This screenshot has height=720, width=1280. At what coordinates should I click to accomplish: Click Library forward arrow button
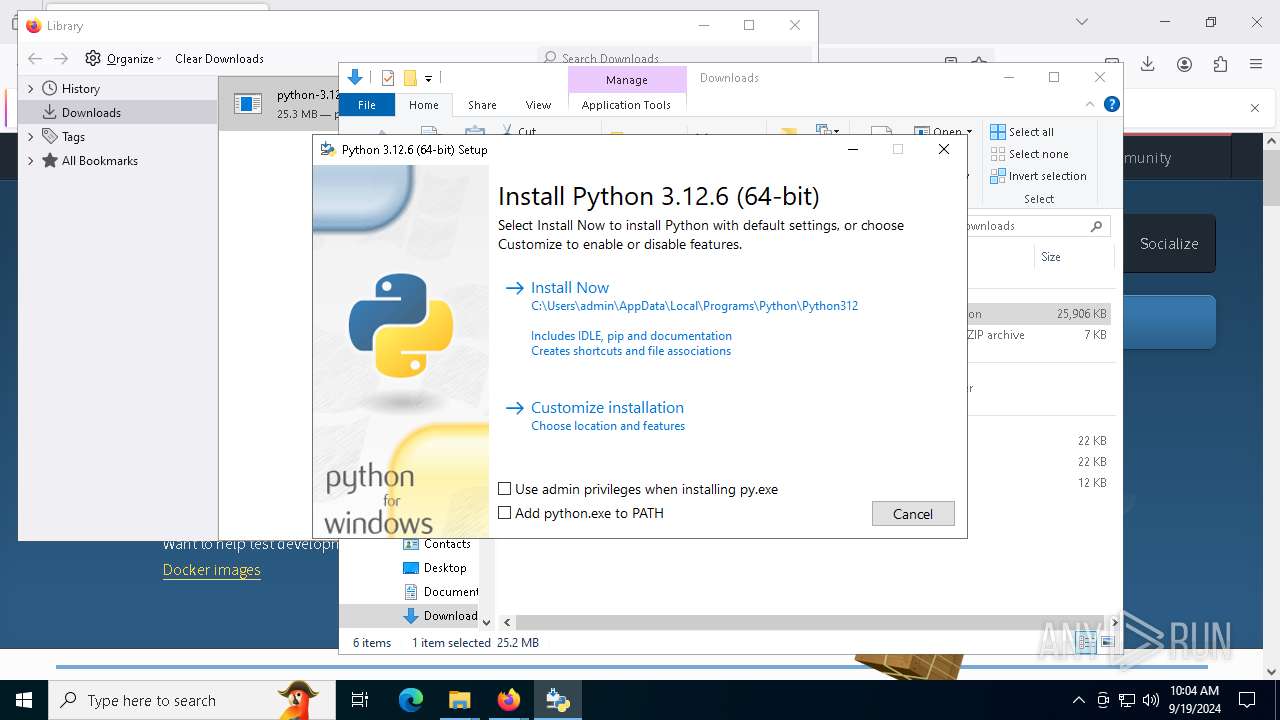[61, 58]
